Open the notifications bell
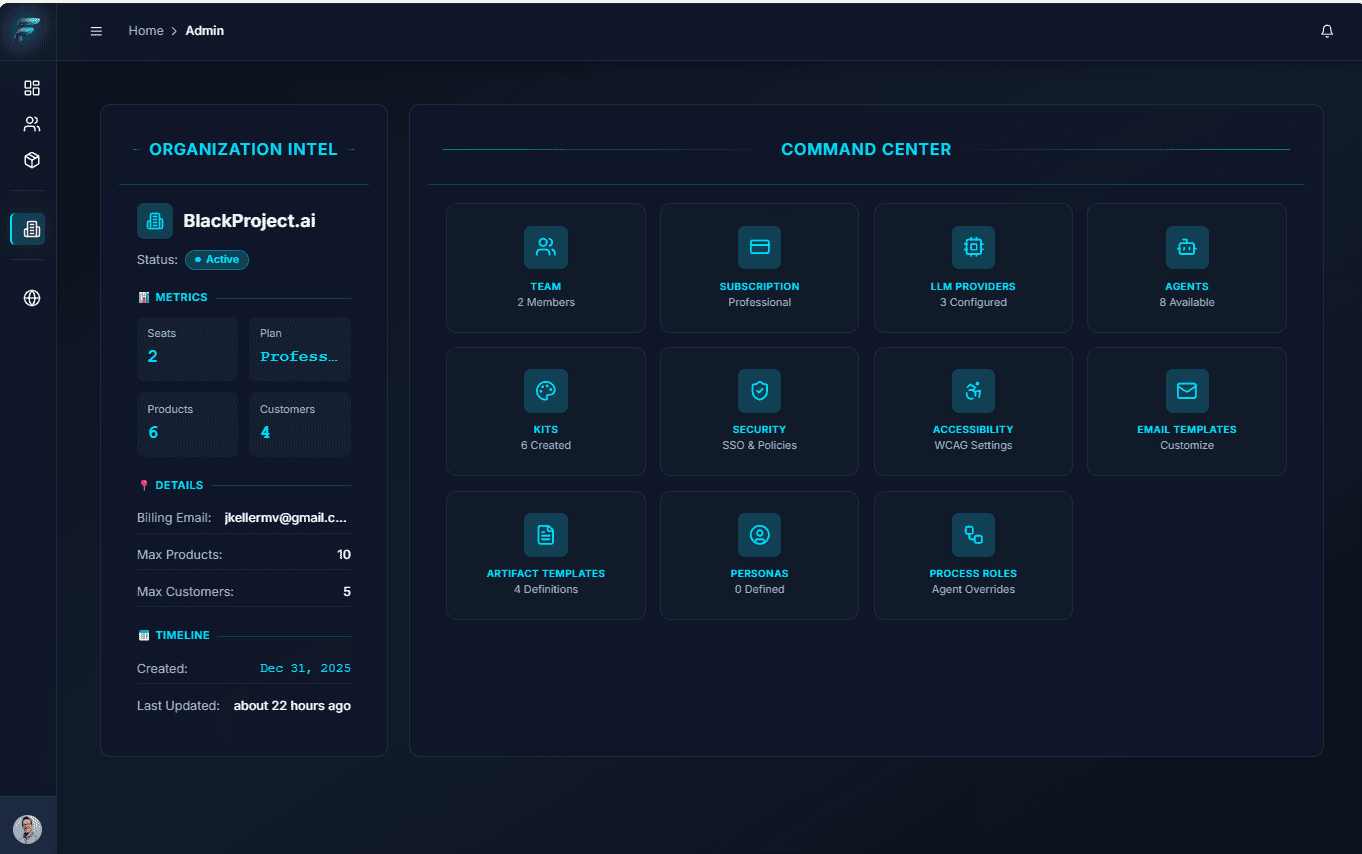Viewport: 1362px width, 854px height. click(x=1327, y=31)
